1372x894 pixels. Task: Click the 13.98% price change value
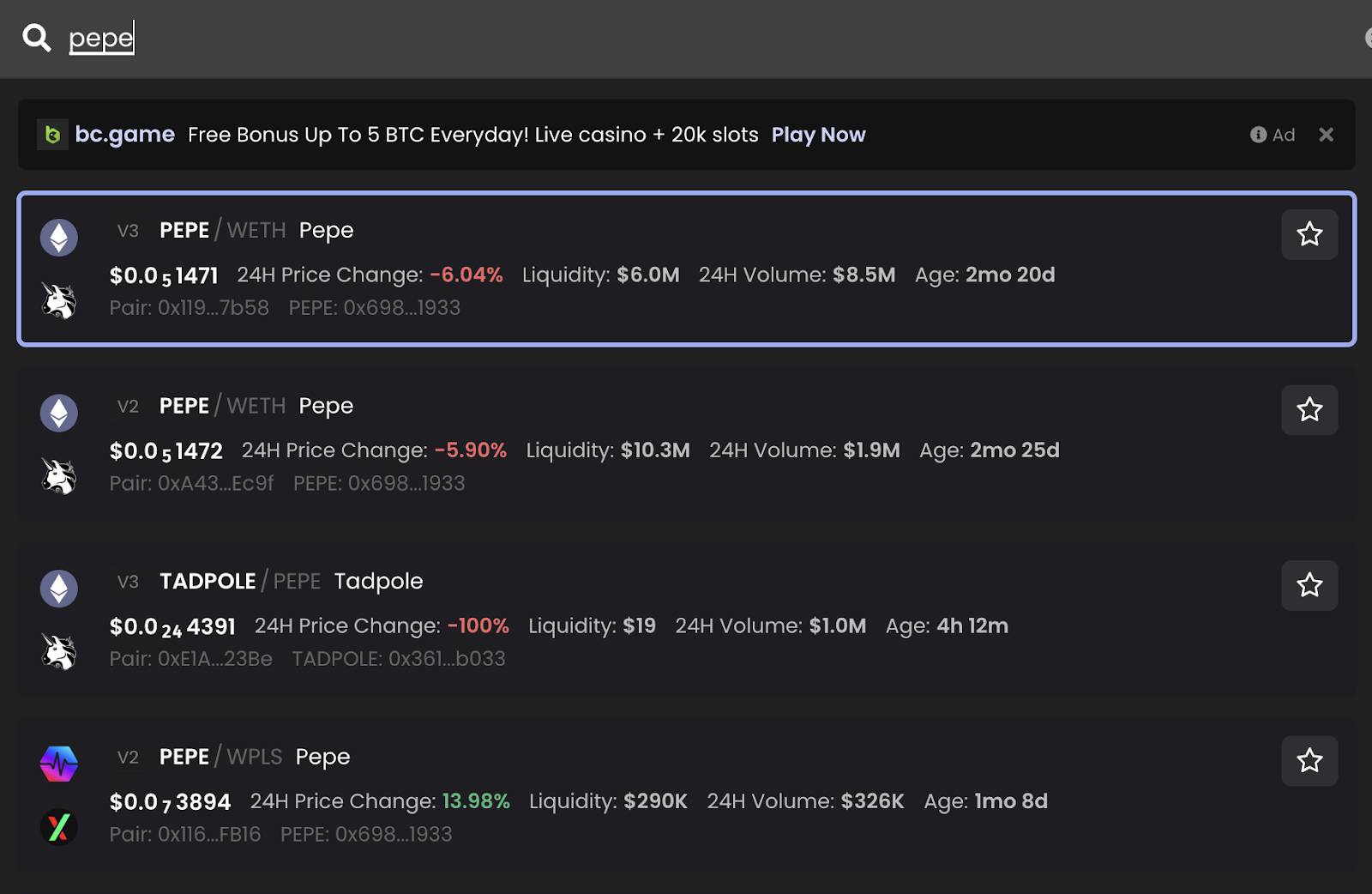click(x=476, y=801)
